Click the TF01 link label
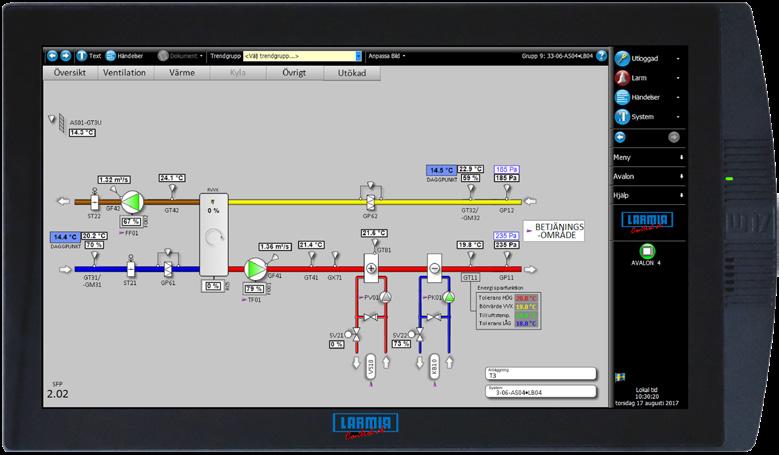 251,300
